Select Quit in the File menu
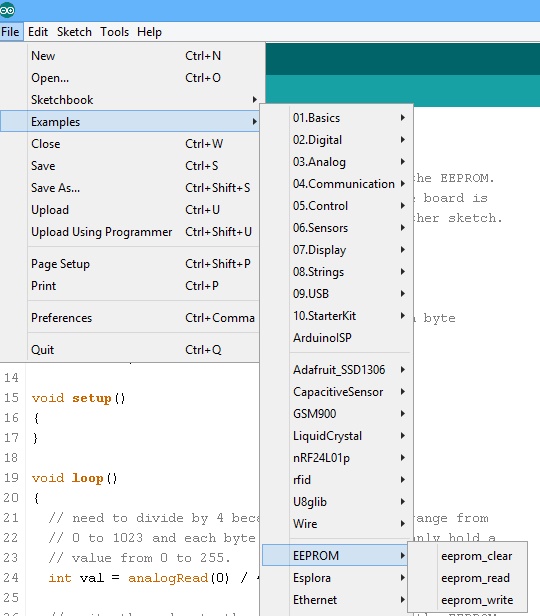 [130, 350]
